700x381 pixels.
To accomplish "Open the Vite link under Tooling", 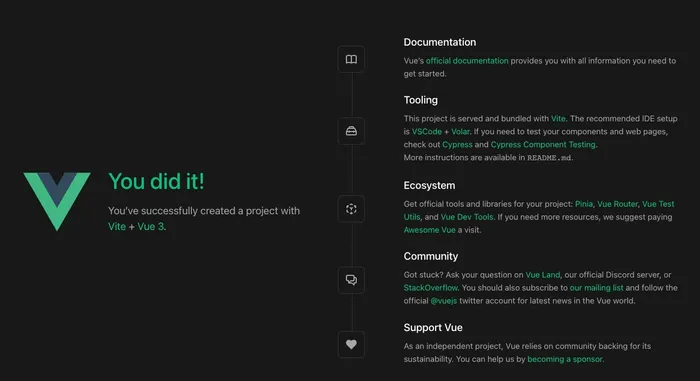I will click(x=558, y=118).
